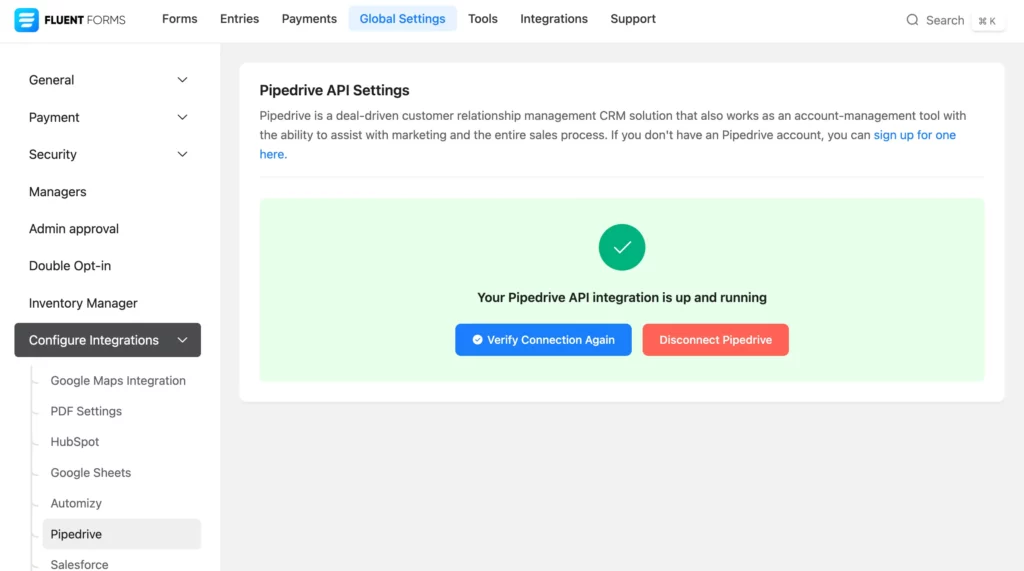1024x571 pixels.
Task: Select Double Opt-in in sidebar
Action: 70,266
